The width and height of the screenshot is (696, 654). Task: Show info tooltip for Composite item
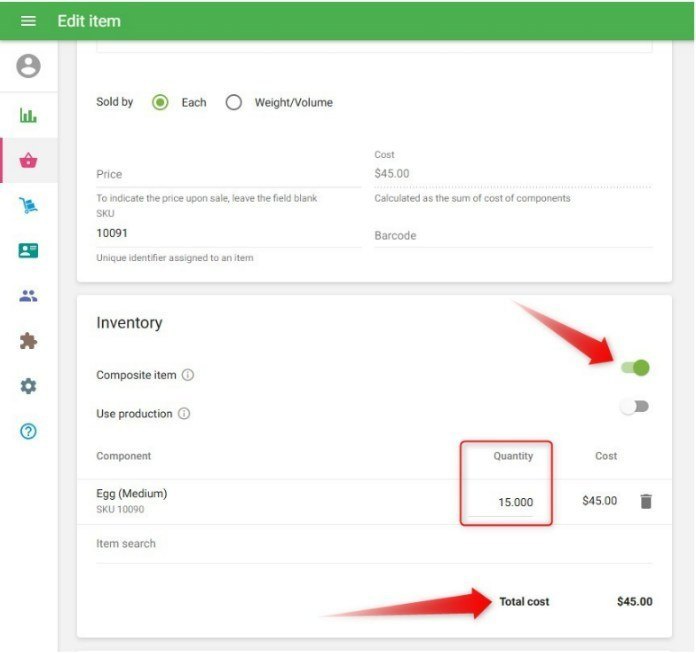pos(188,376)
